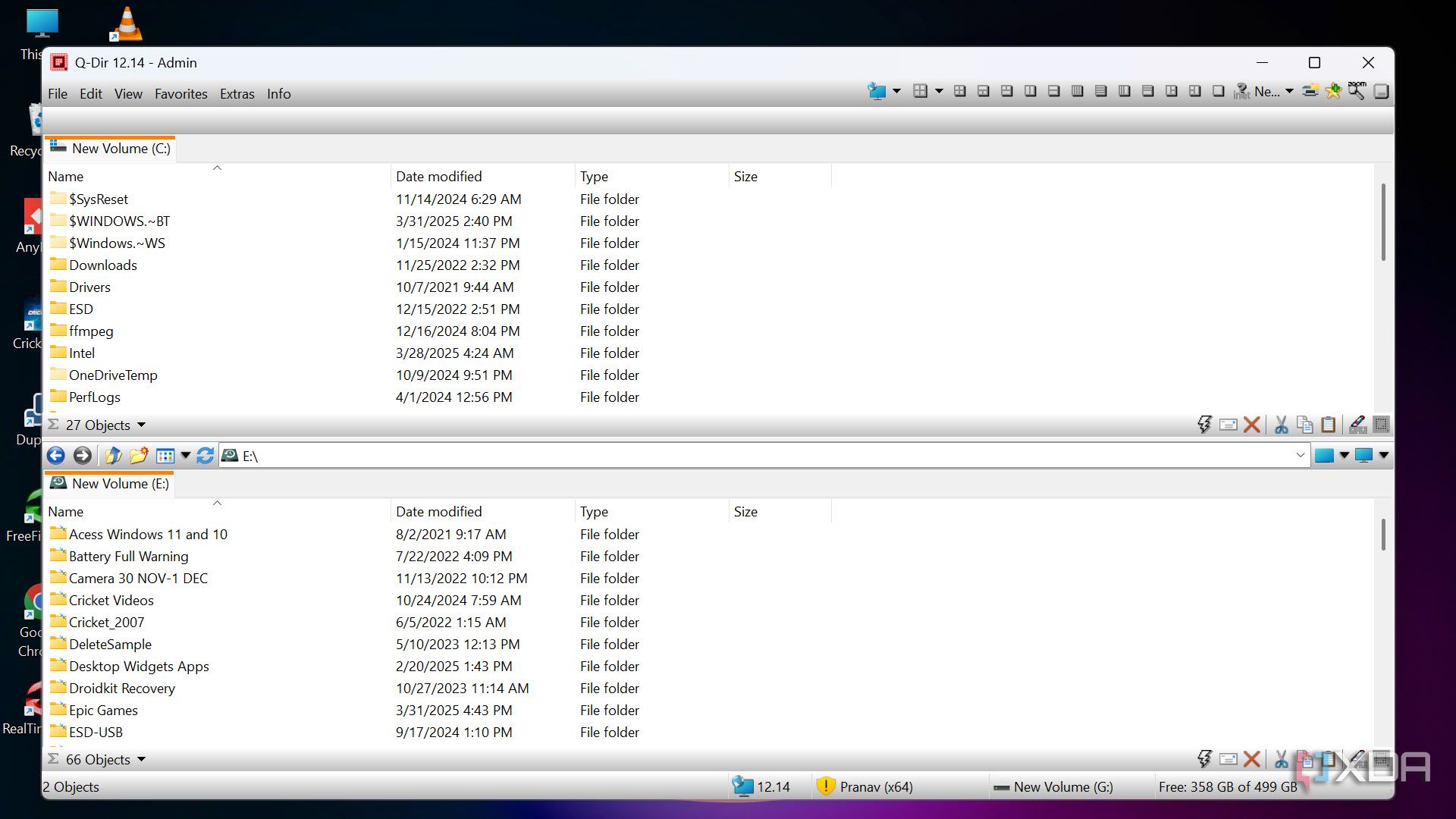Open dropdown arrow next to globe monitor icon
Viewport: 1456px width, 819px height.
pyautogui.click(x=896, y=91)
